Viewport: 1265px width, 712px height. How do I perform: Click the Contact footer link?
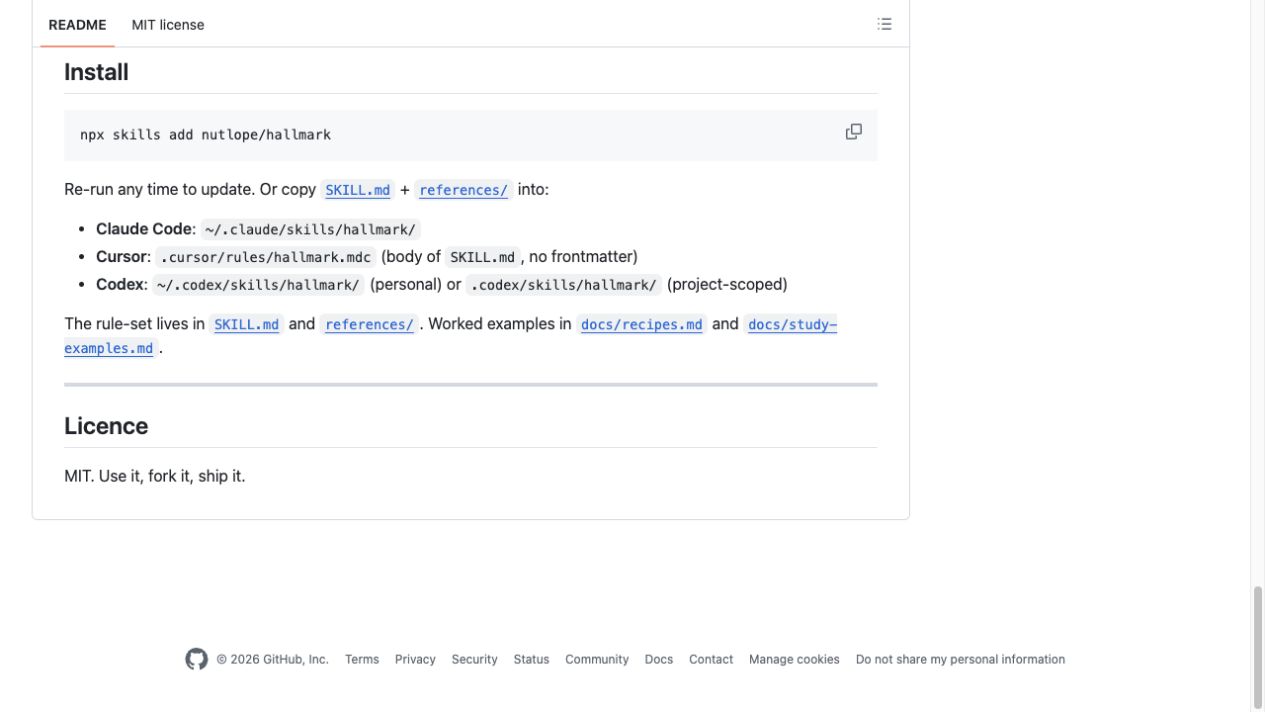(x=711, y=660)
